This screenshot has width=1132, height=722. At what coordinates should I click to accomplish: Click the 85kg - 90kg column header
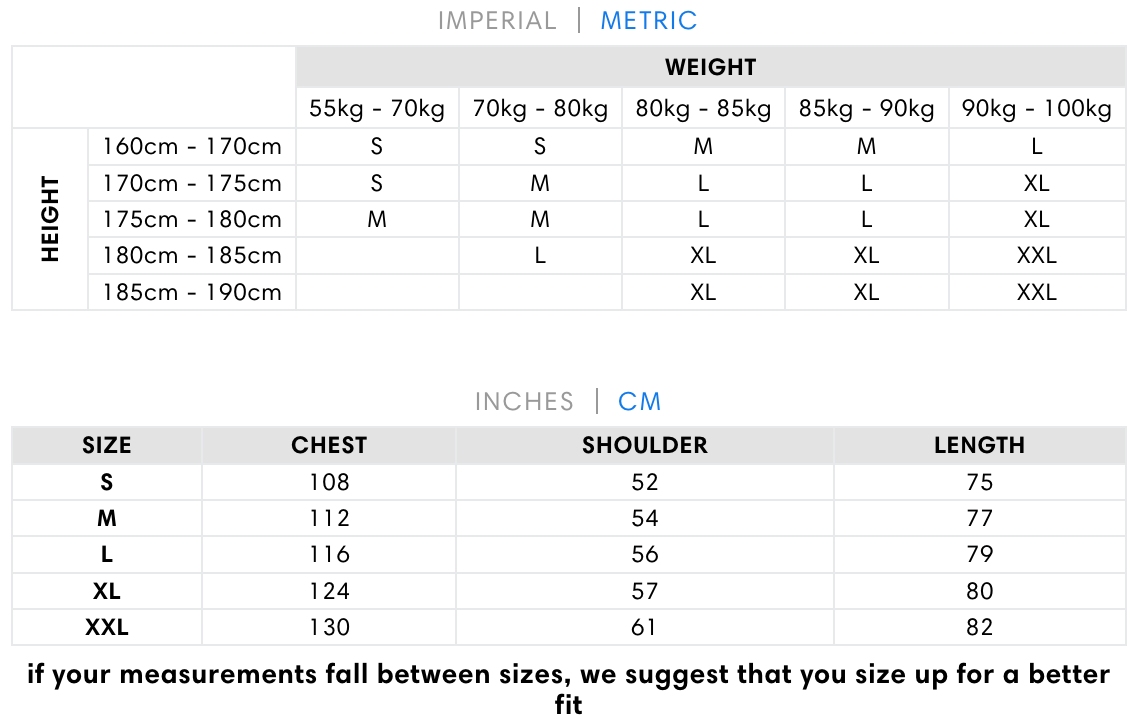coord(866,109)
